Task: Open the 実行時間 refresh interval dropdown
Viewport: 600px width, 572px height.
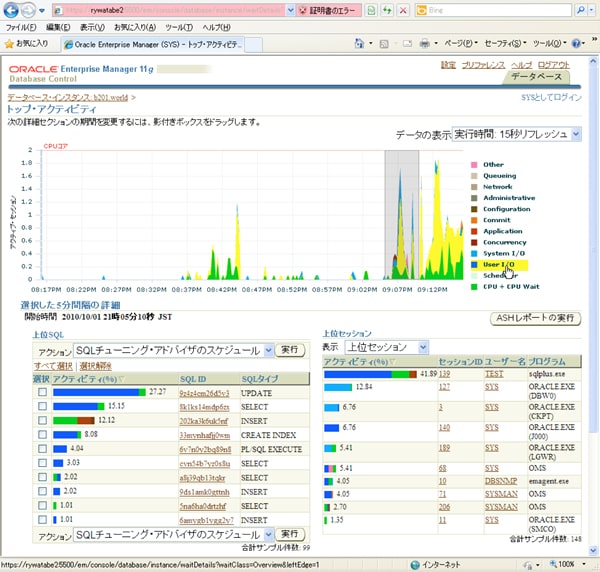Action: coord(516,134)
